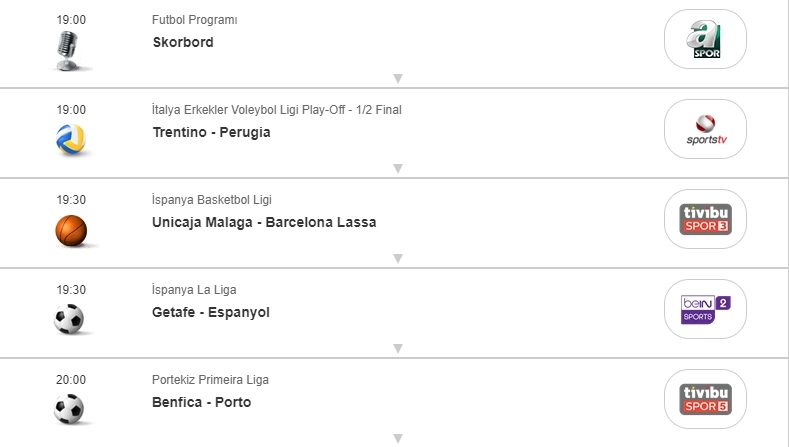
Task: Expand the Benfica - Porto details arrow
Action: tap(397, 438)
